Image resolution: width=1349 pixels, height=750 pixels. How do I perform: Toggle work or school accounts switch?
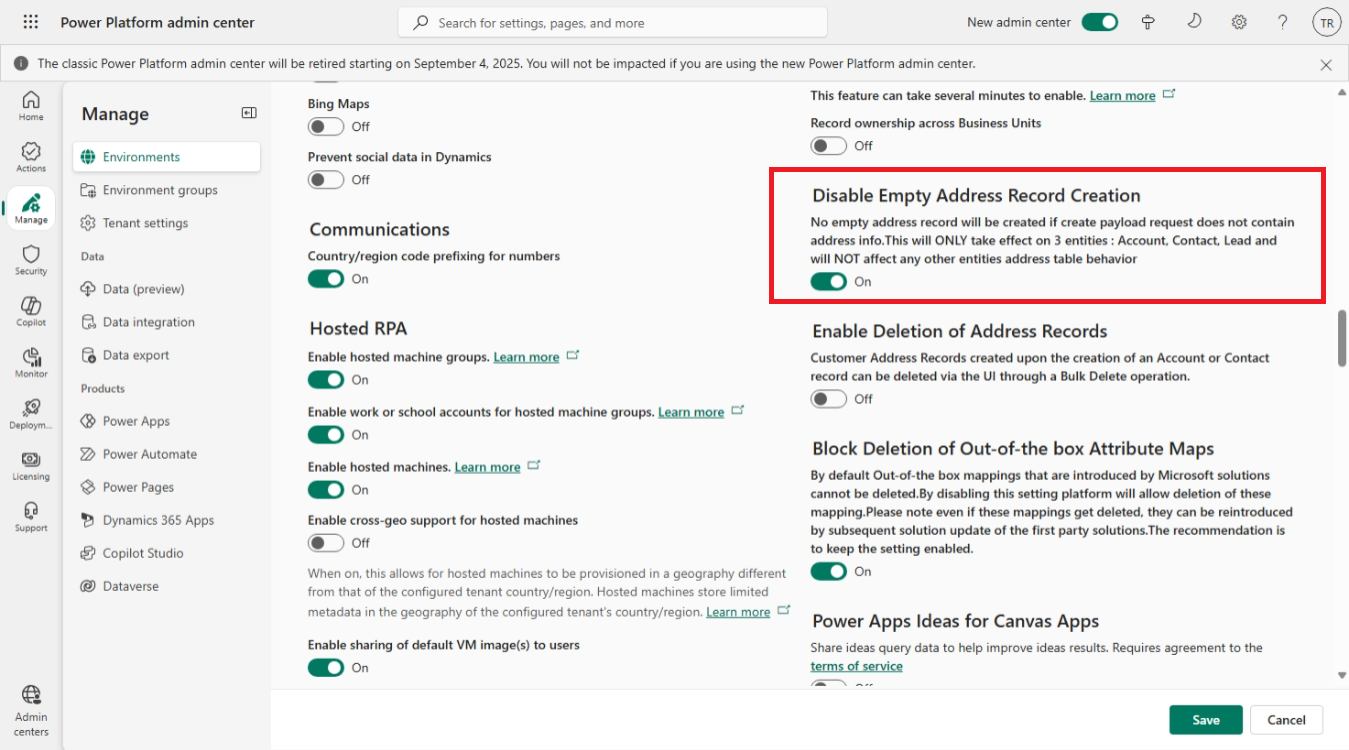click(x=326, y=435)
